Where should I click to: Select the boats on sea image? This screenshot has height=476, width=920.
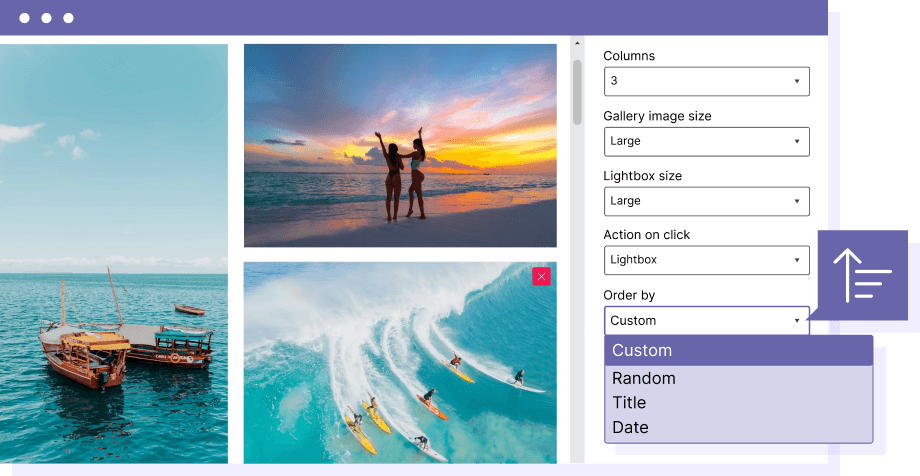tap(114, 250)
